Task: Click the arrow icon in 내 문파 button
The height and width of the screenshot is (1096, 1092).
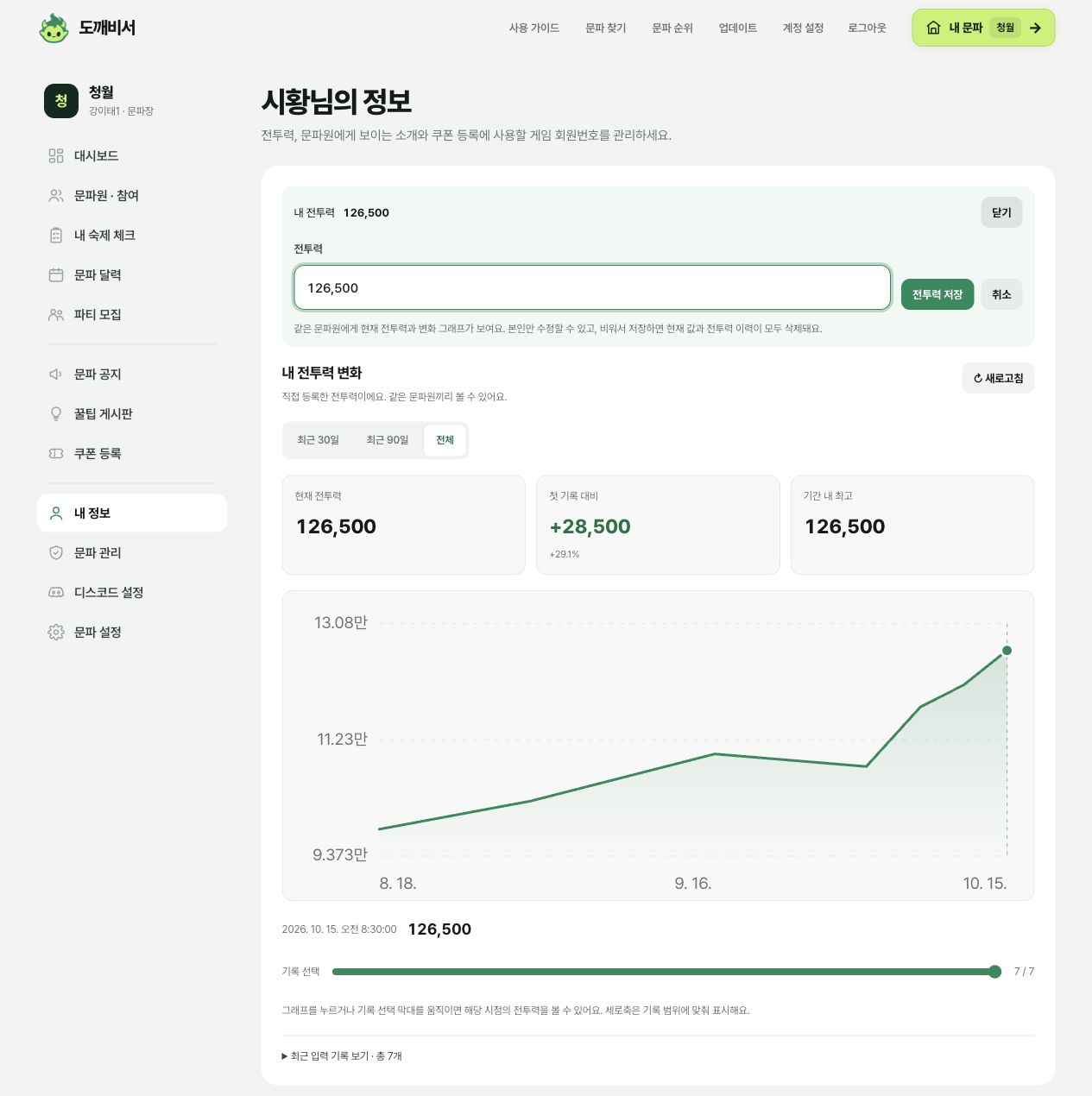Action: pyautogui.click(x=1035, y=28)
